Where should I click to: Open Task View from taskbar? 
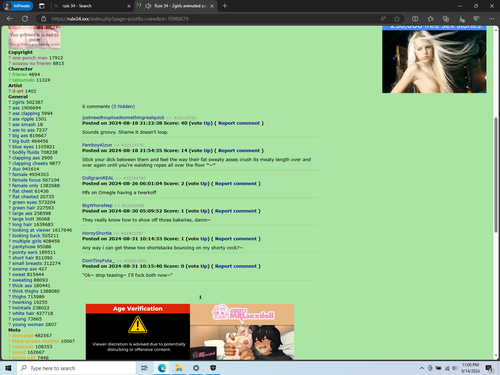tap(144, 368)
